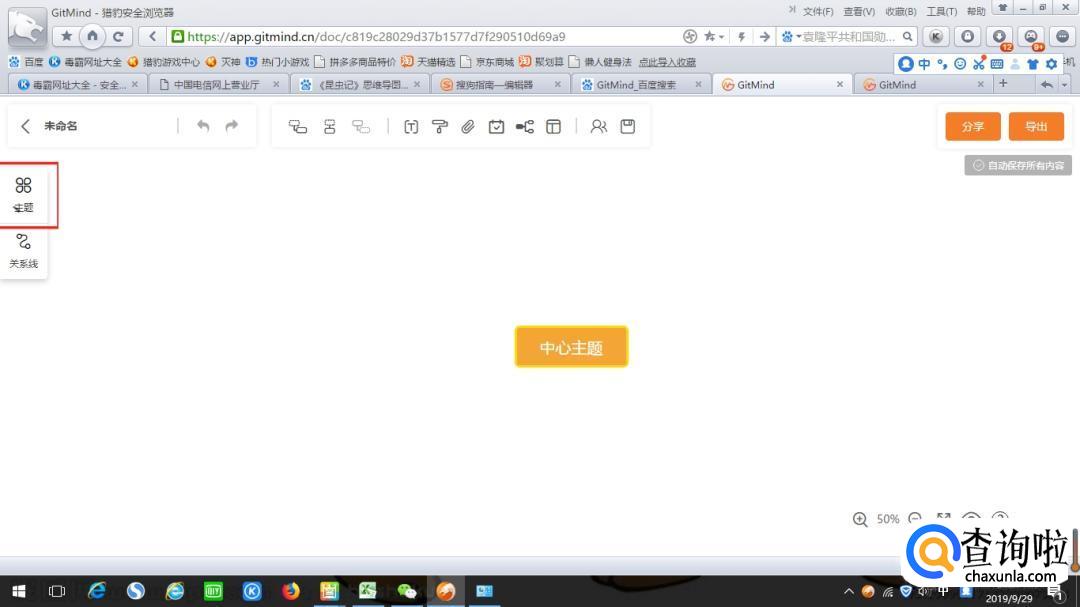Switch to the 中国电信网上营业厅 tab
This screenshot has width=1080, height=607.
[x=216, y=85]
